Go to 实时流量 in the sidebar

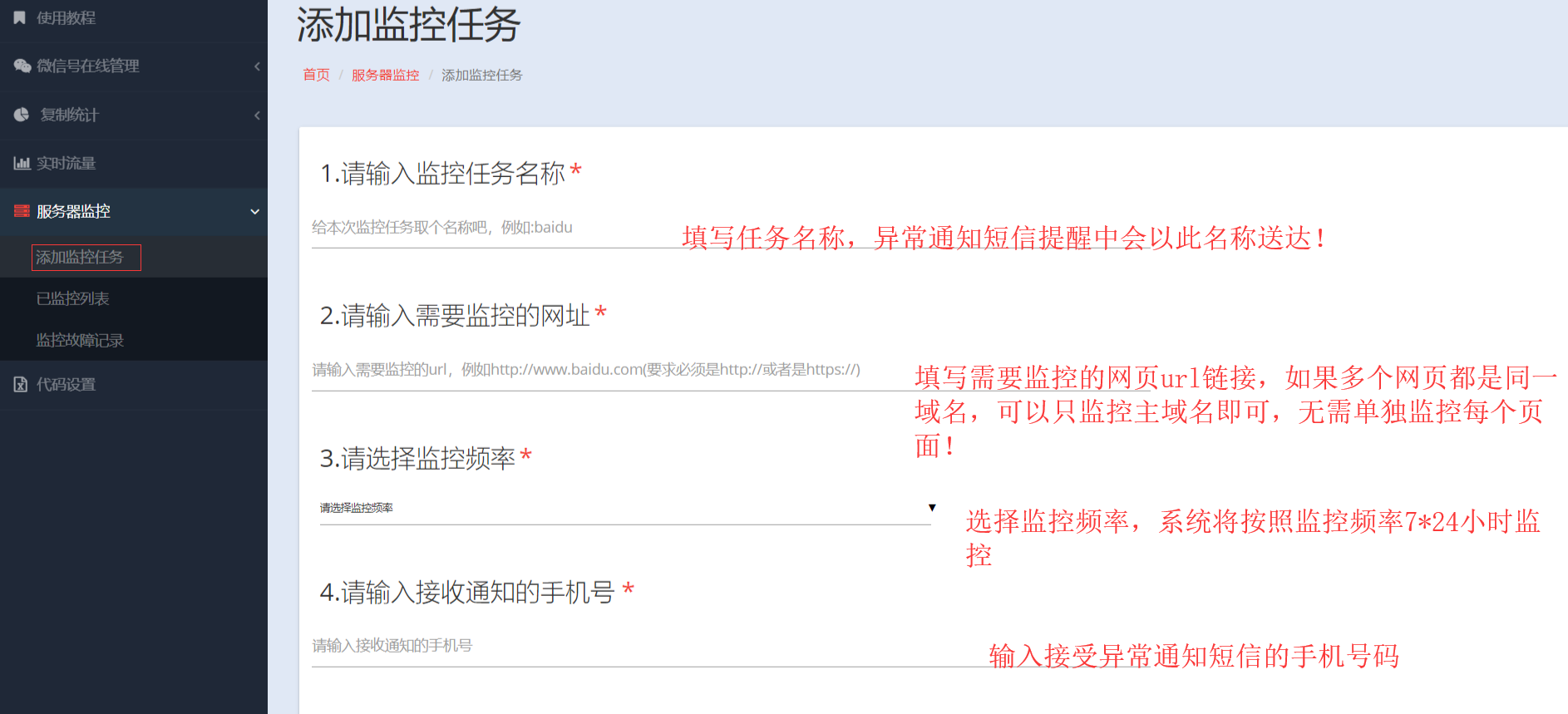click(x=67, y=163)
